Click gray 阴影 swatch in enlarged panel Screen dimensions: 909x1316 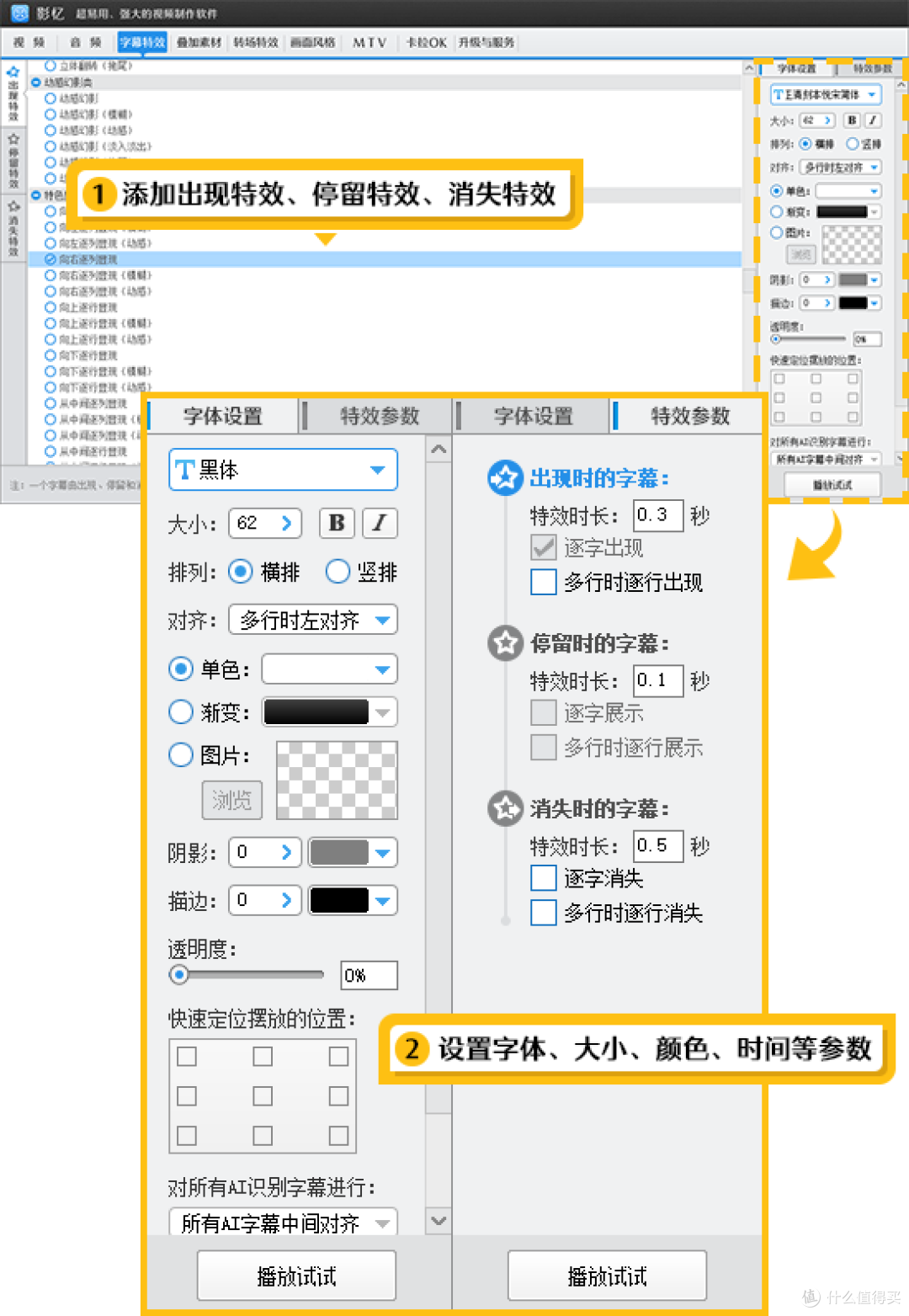click(340, 852)
